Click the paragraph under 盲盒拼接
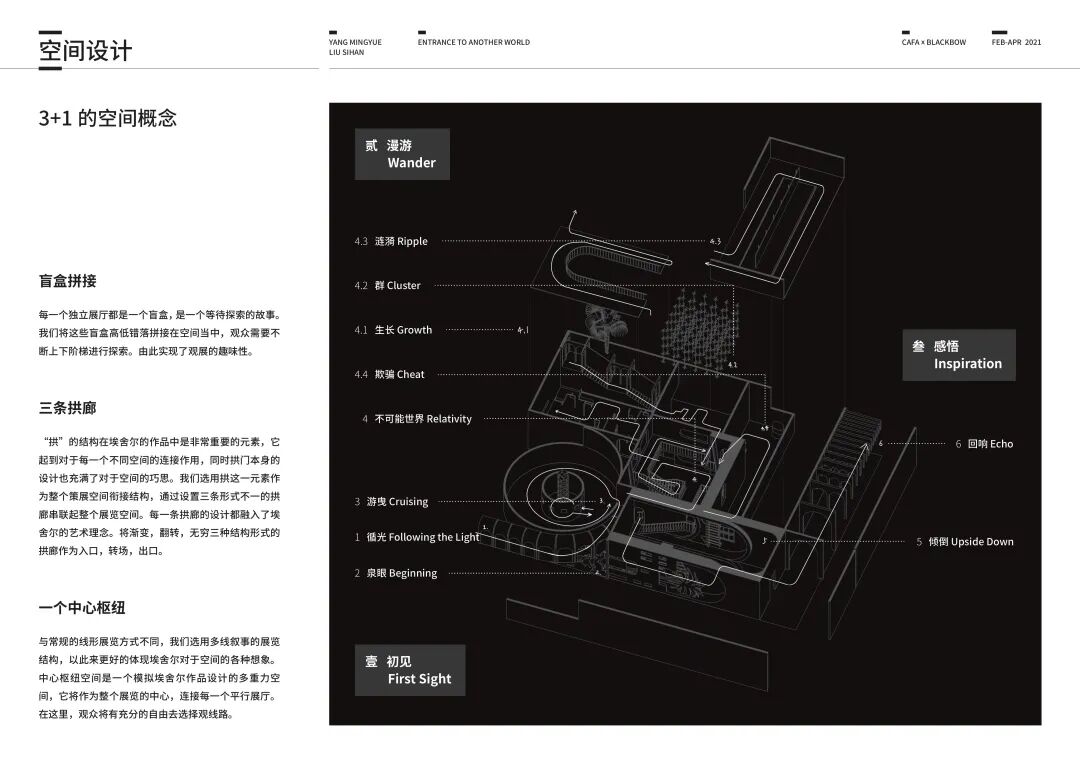Screen dimensions: 1080x764 160,333
